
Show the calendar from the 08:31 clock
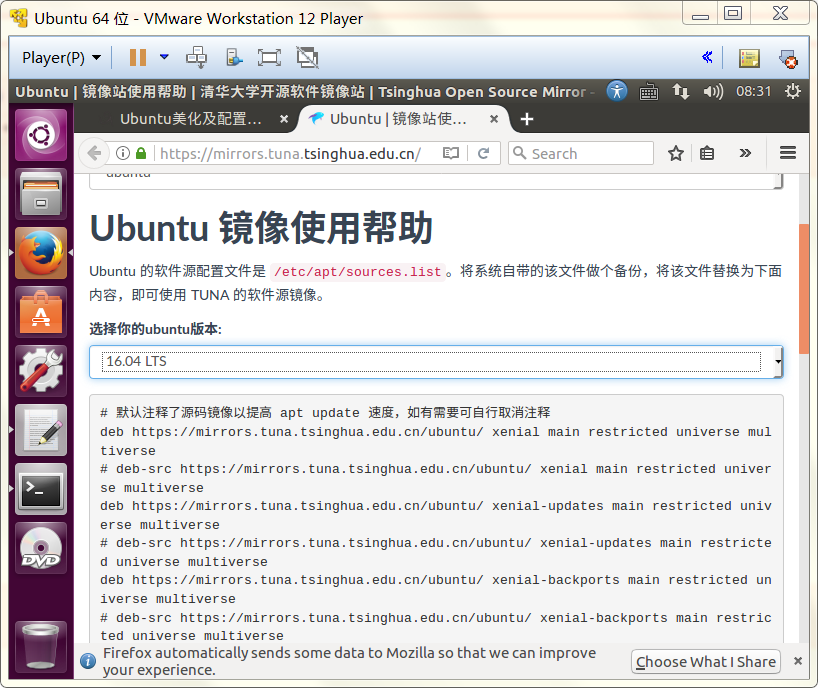(x=753, y=91)
